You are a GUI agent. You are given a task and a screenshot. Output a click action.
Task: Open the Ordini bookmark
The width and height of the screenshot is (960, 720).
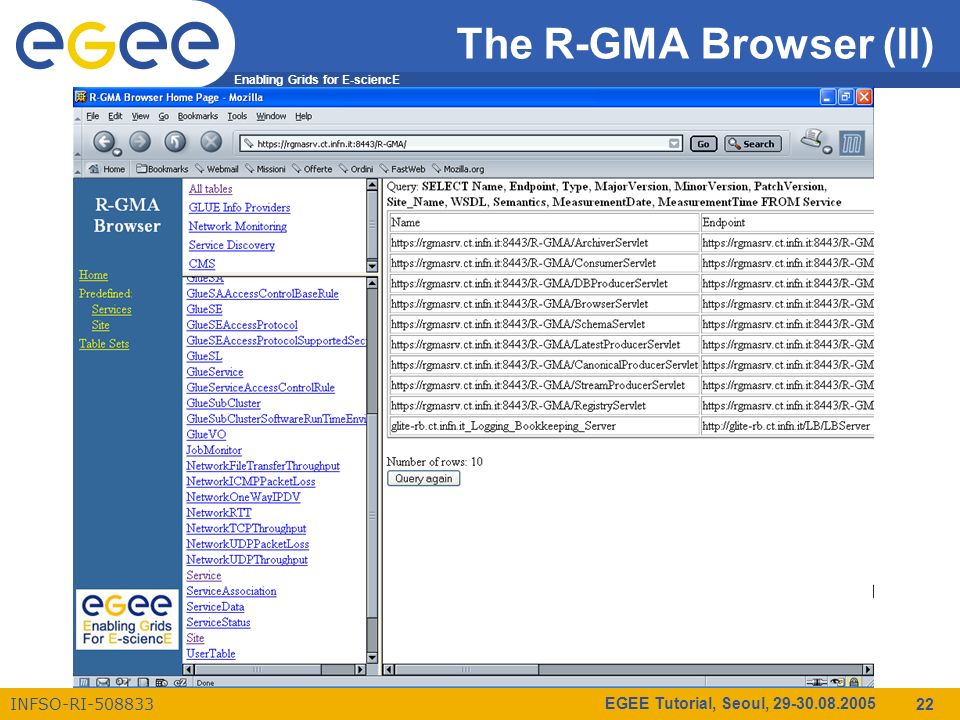pyautogui.click(x=356, y=169)
